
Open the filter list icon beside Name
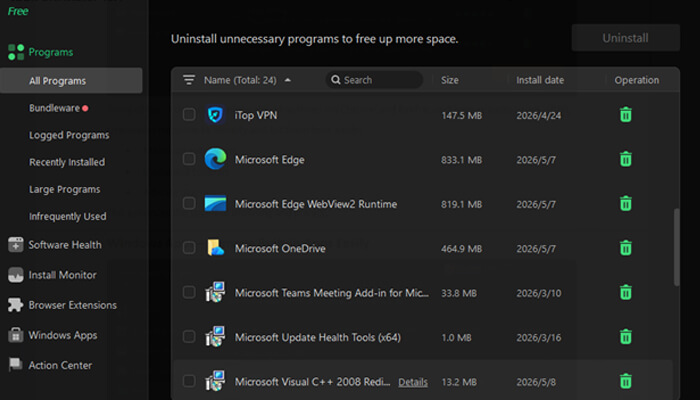pos(189,80)
